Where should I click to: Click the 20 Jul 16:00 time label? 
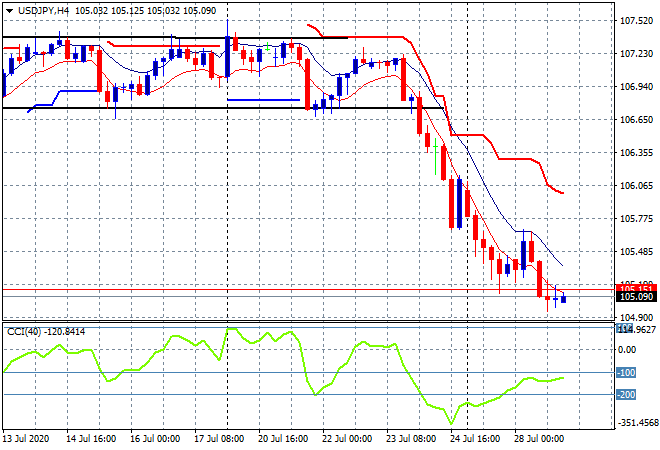coord(283,439)
